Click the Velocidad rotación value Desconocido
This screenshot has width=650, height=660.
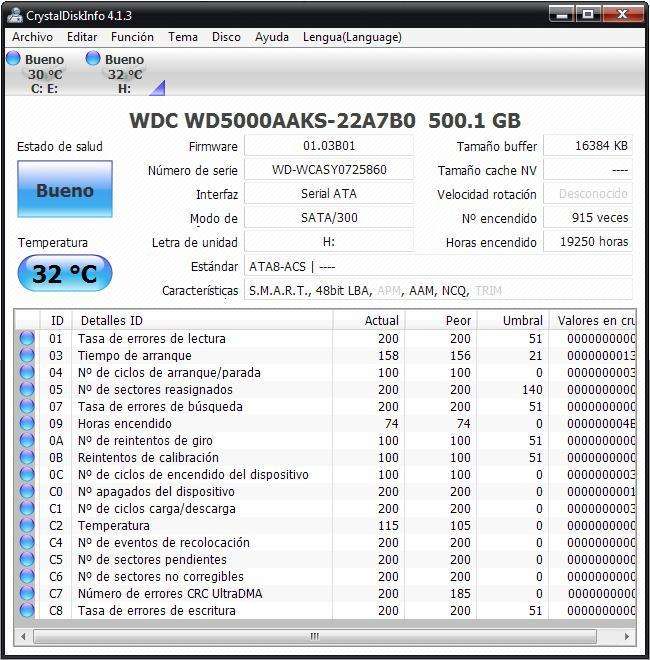[x=588, y=194]
